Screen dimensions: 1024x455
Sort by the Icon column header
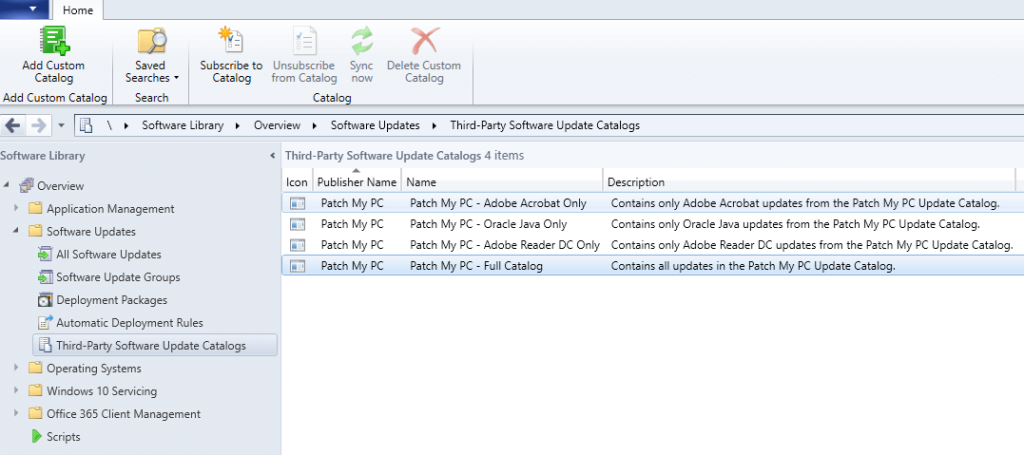pos(297,182)
